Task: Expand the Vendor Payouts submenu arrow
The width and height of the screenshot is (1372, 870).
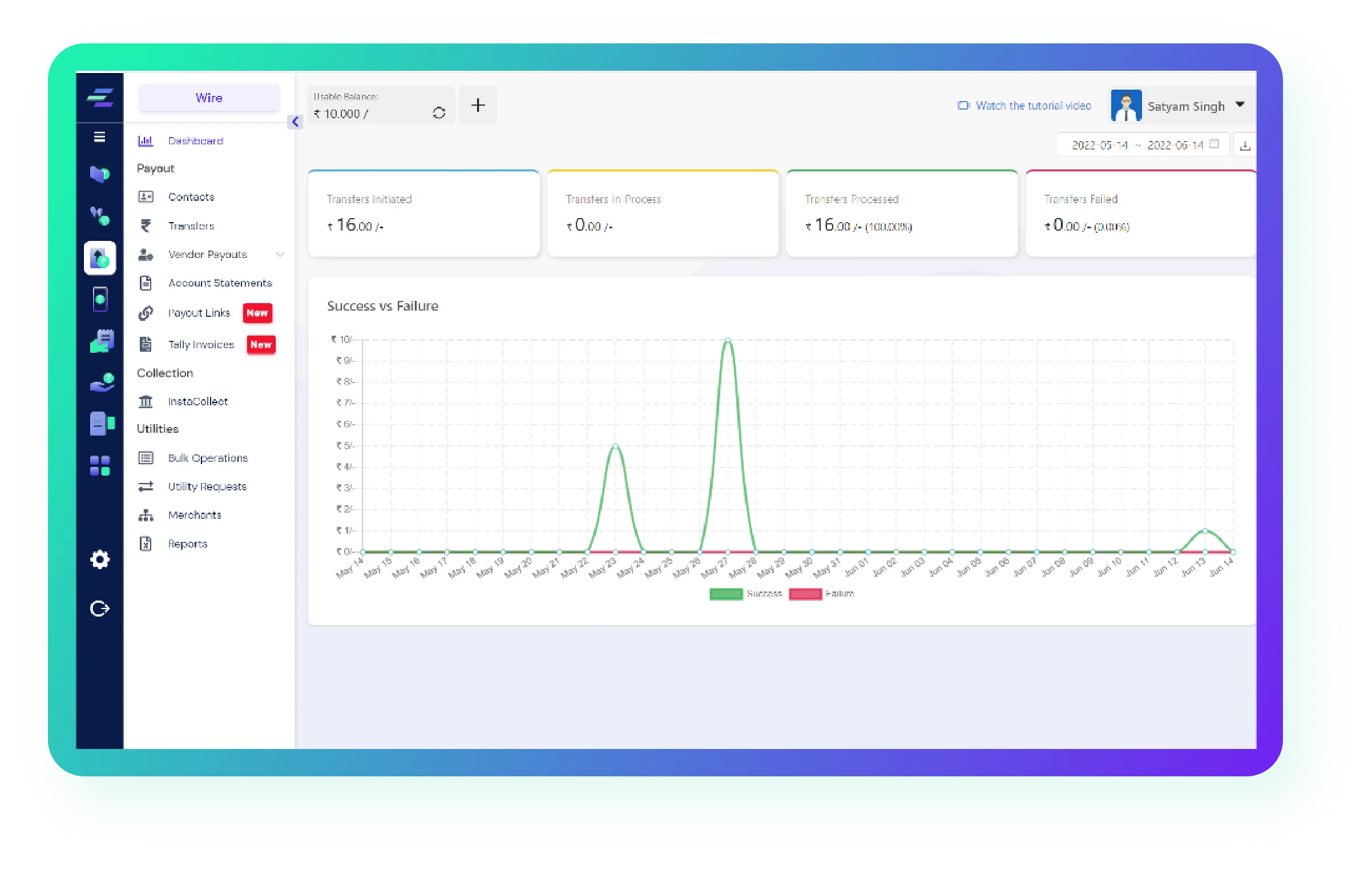Action: point(280,254)
